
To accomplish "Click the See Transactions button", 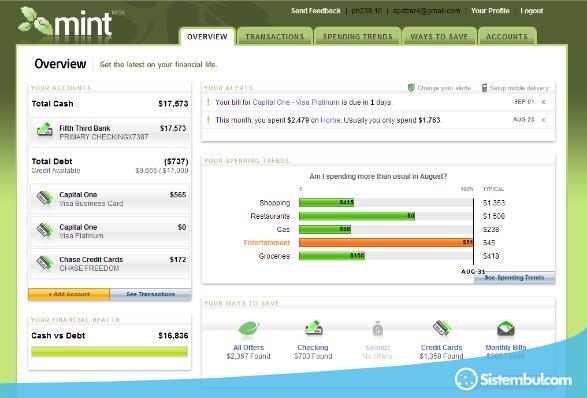I will pyautogui.click(x=150, y=294).
